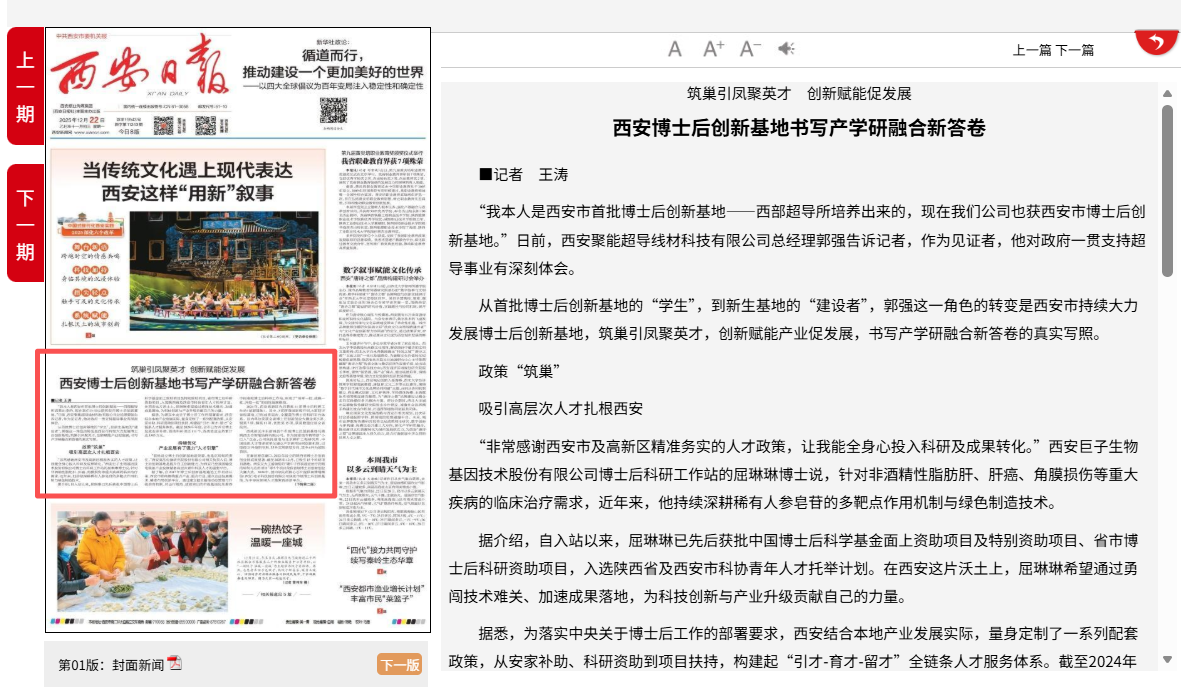Image resolution: width=1190 pixels, height=695 pixels.
Task: Decrease article font size with A−
Action: click(x=750, y=49)
